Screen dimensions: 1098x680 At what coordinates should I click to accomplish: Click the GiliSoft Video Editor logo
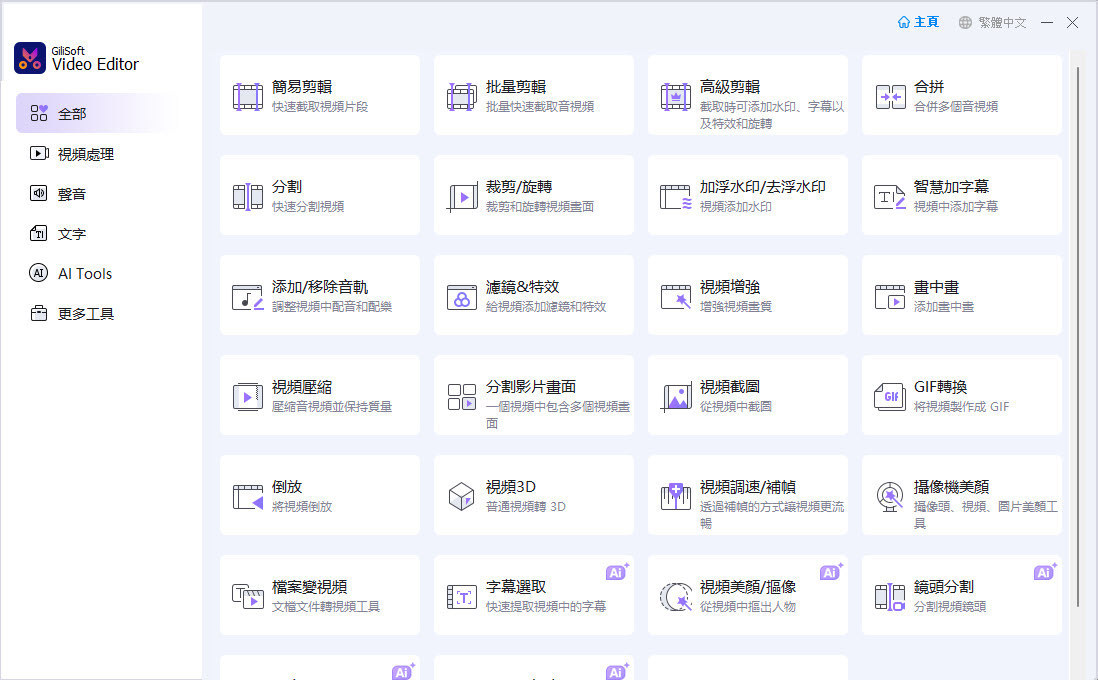(x=76, y=58)
